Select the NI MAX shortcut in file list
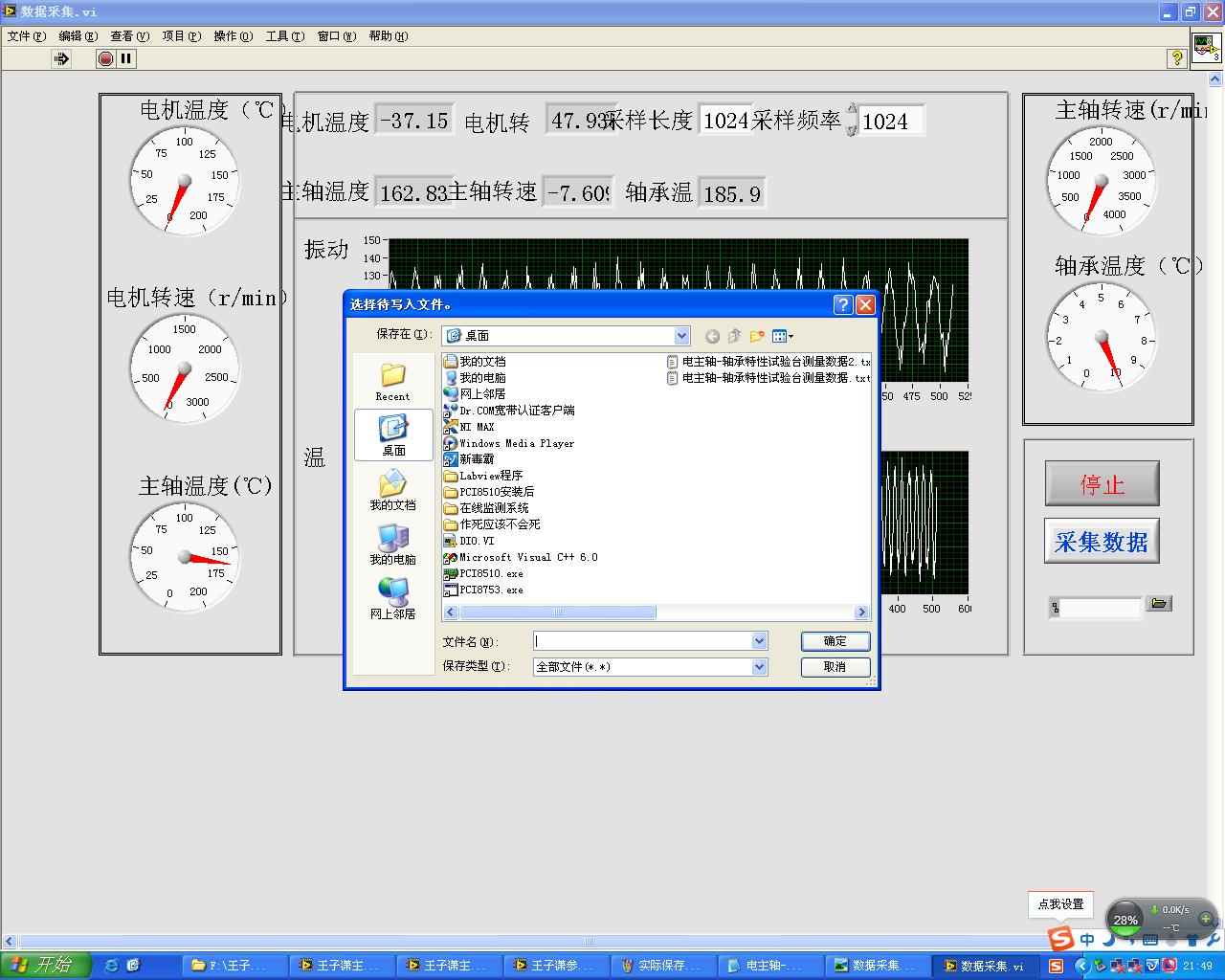The height and width of the screenshot is (980, 1225). pyautogui.click(x=469, y=427)
